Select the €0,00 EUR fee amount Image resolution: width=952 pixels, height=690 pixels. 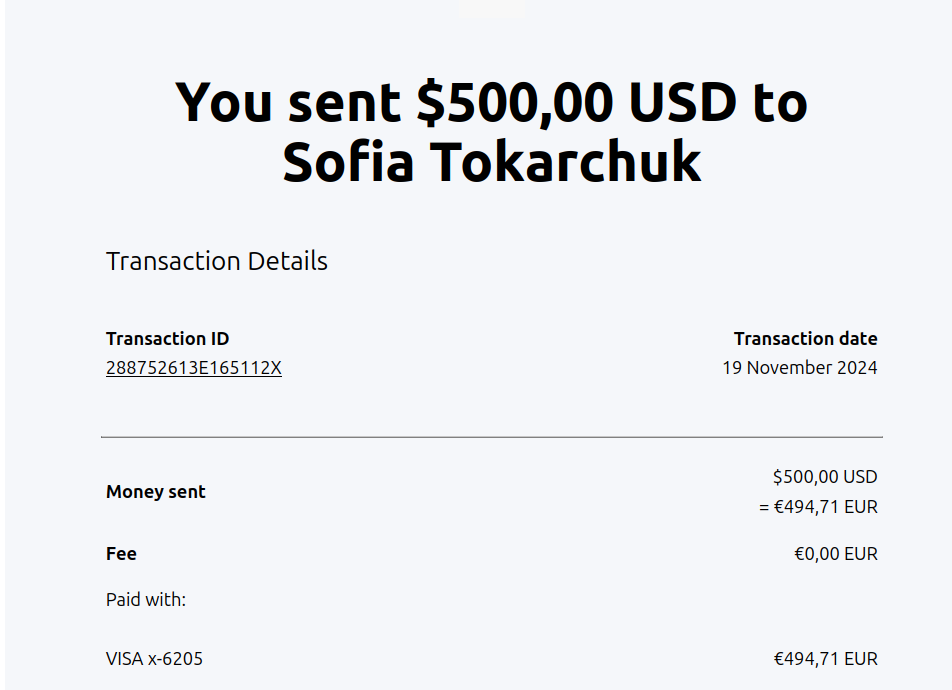pos(835,554)
